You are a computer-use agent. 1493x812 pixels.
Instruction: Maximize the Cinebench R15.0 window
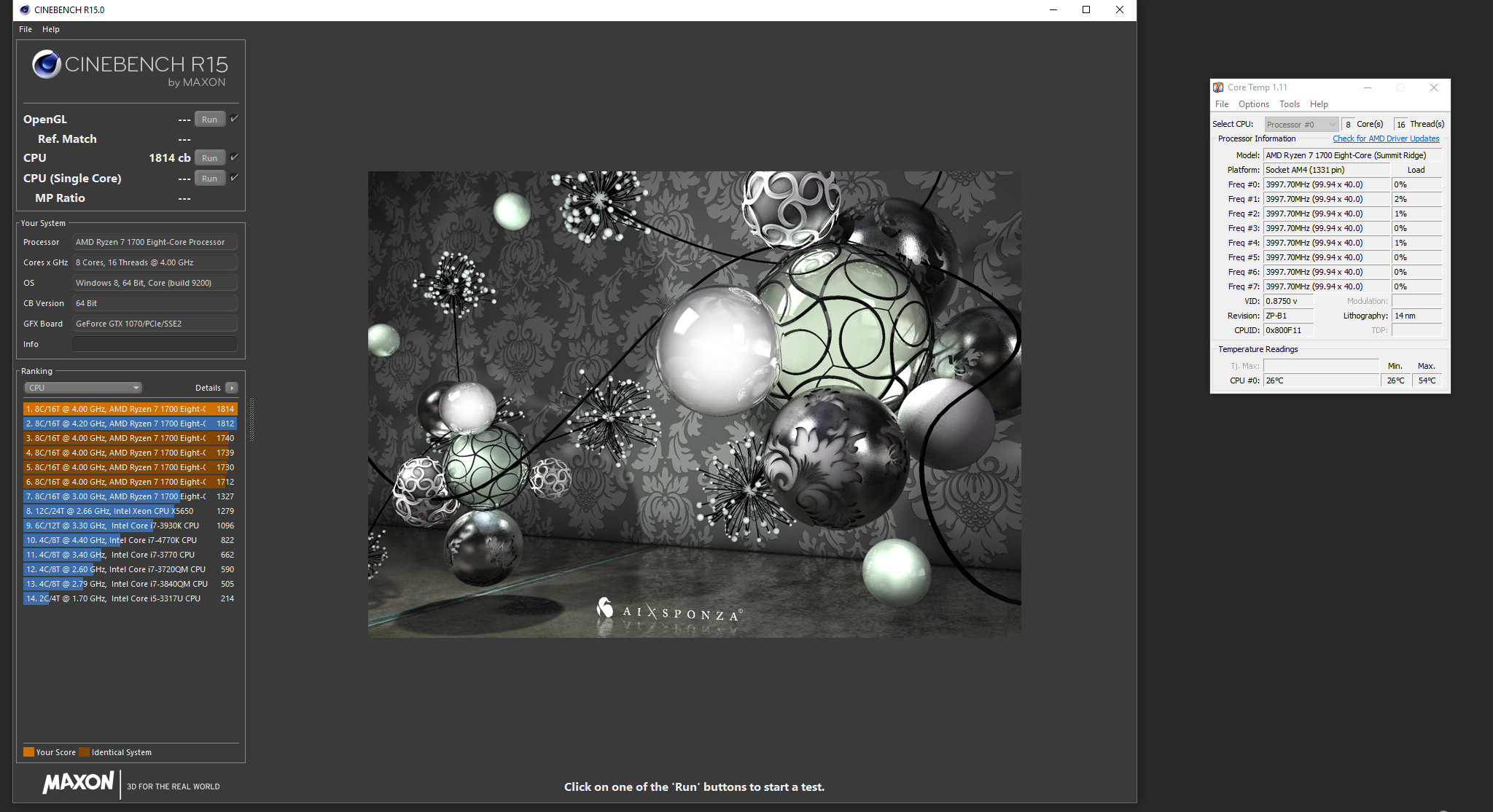tap(1086, 9)
